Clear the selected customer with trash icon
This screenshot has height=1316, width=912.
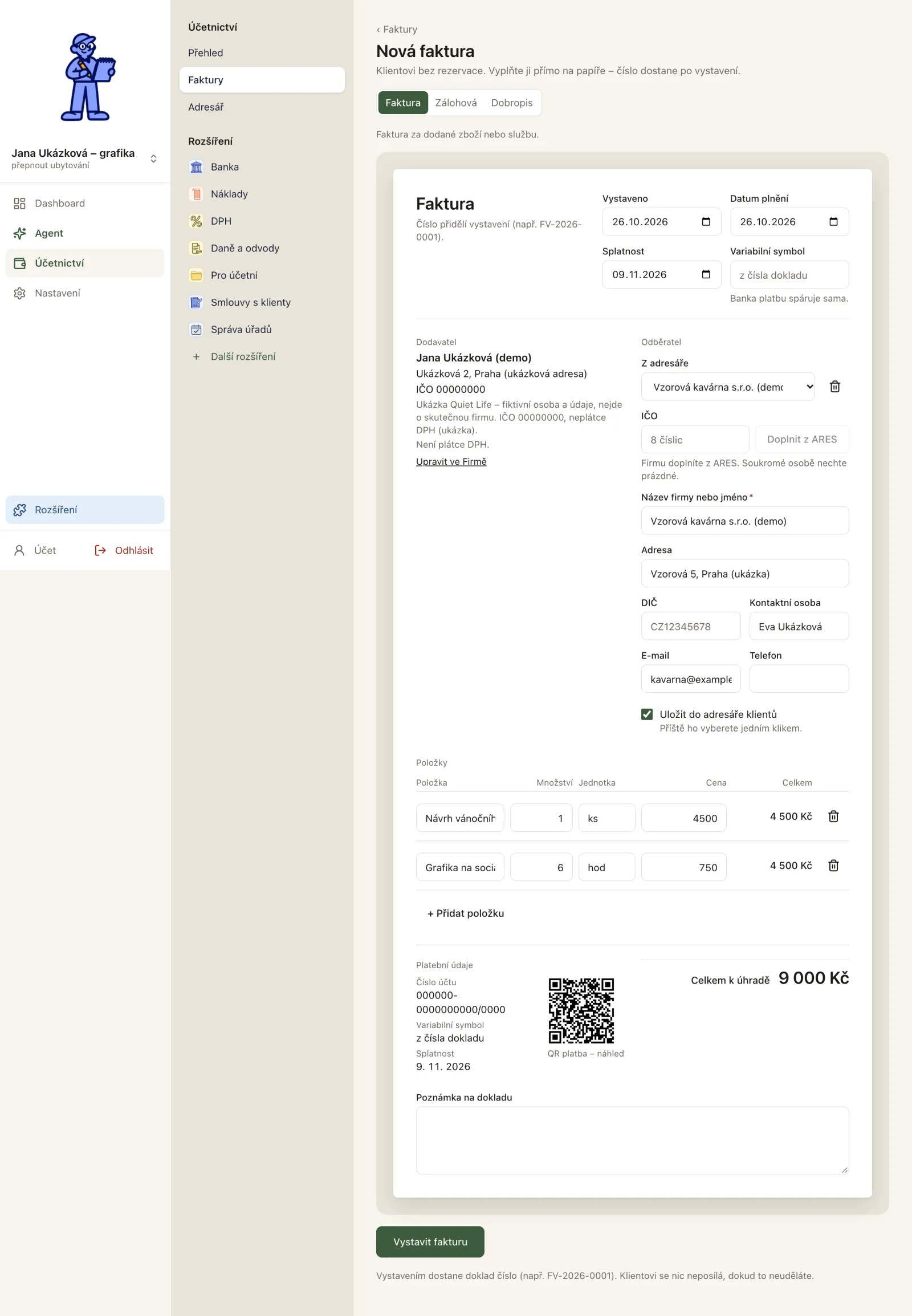(x=835, y=387)
